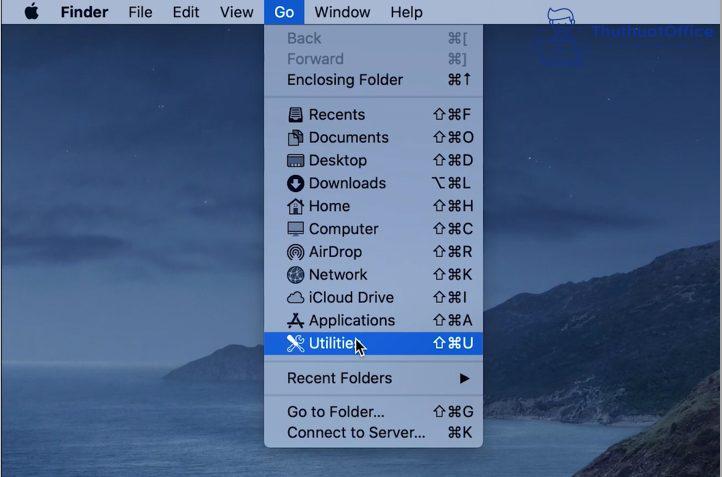
Task: Click the Utilities tools icon
Action: coord(295,343)
